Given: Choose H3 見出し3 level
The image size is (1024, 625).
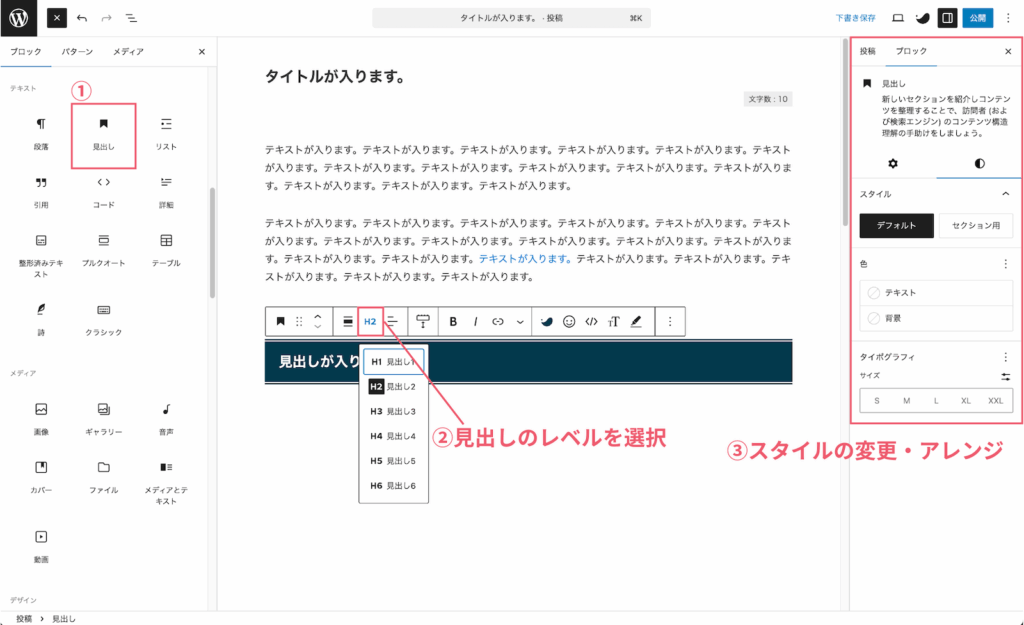Looking at the screenshot, I should coord(394,411).
